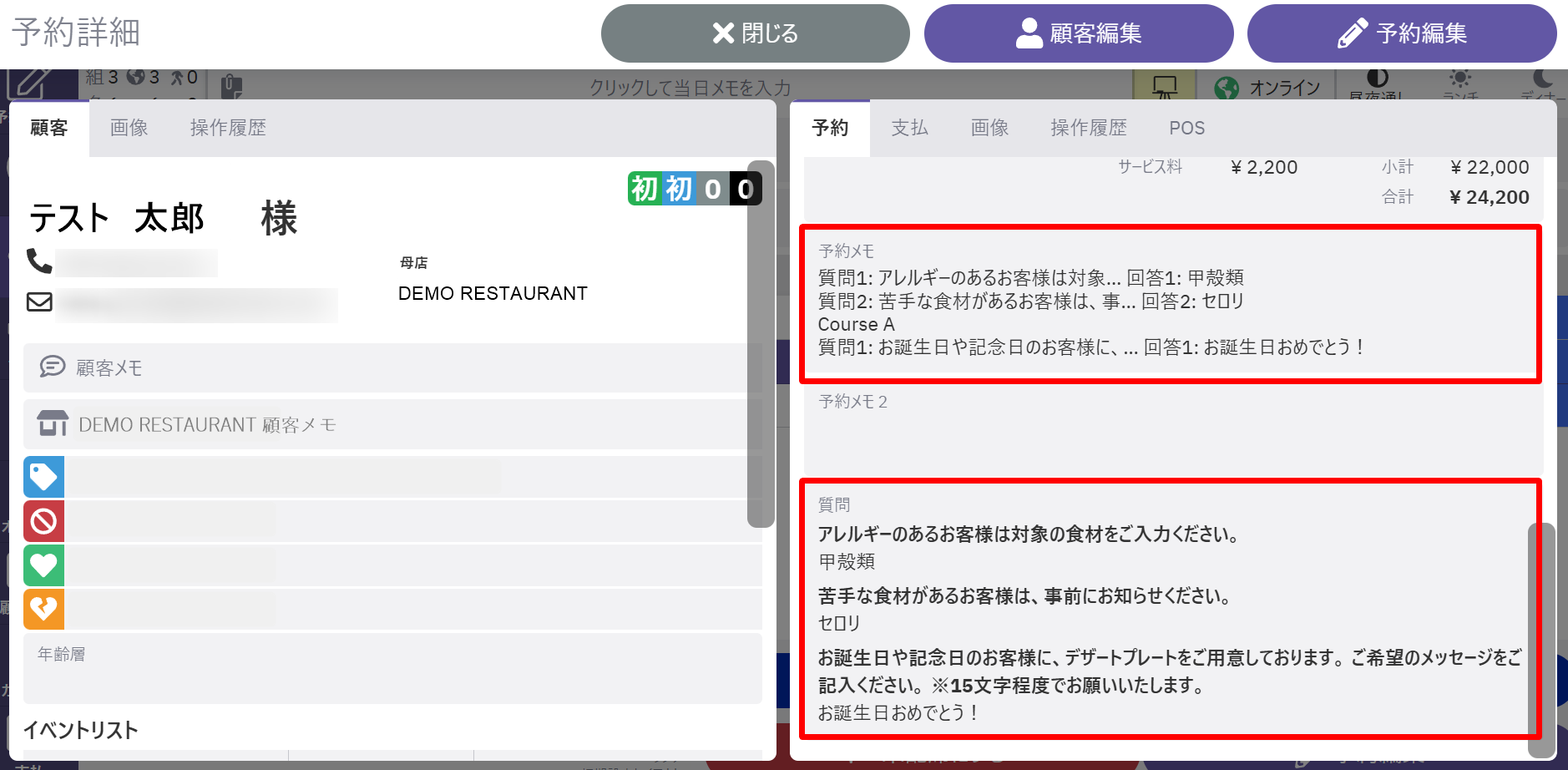The image size is (1568, 770).
Task: Click the orange broken heart icon
Action: coord(43,609)
